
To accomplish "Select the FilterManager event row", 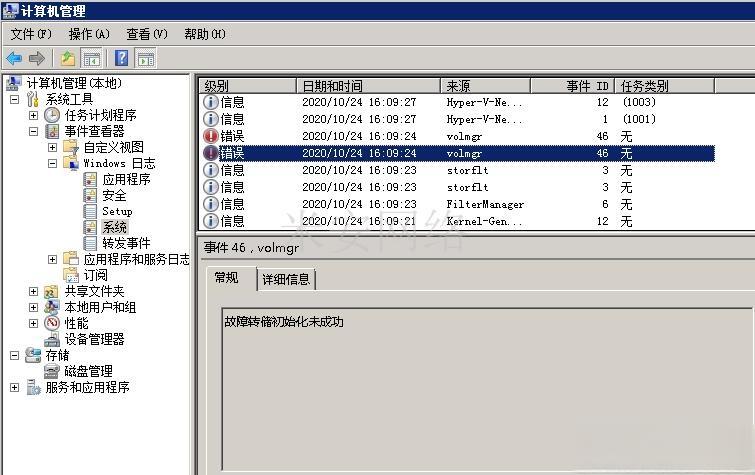I will 456,204.
